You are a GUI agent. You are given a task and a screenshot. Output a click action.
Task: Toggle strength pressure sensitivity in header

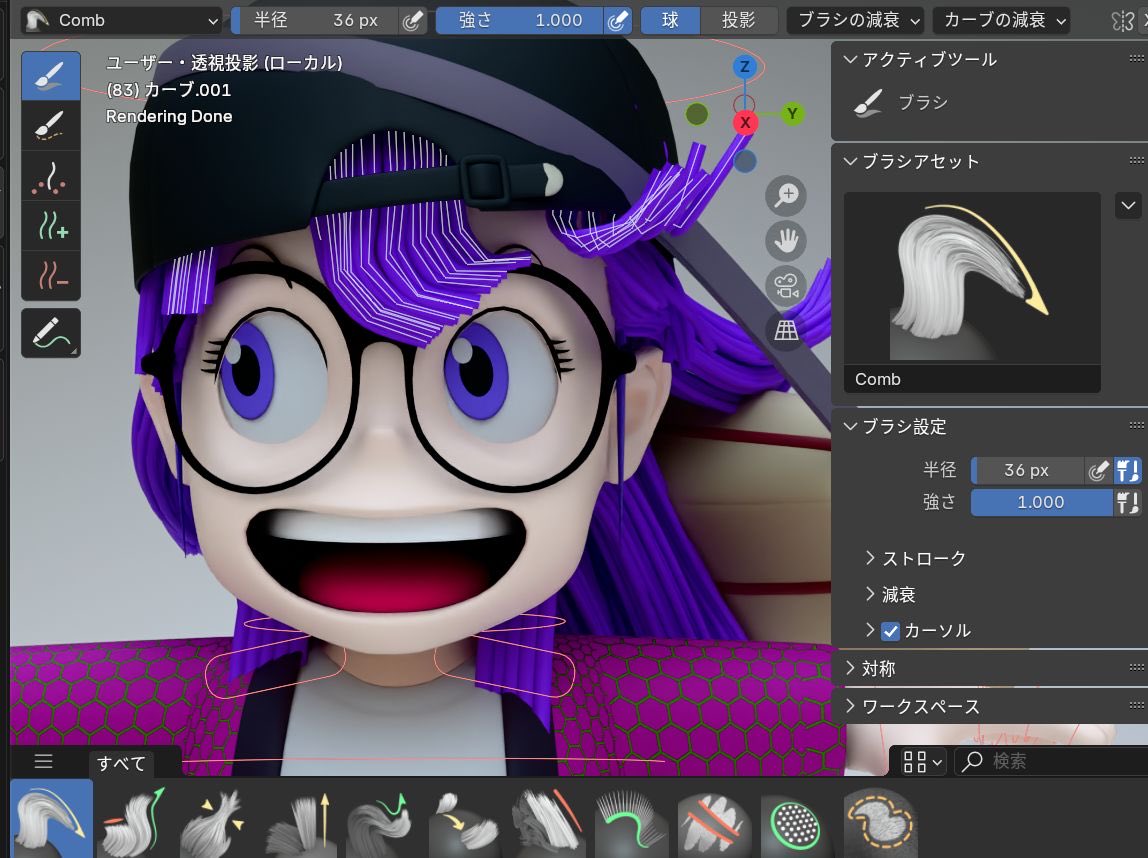tap(617, 20)
